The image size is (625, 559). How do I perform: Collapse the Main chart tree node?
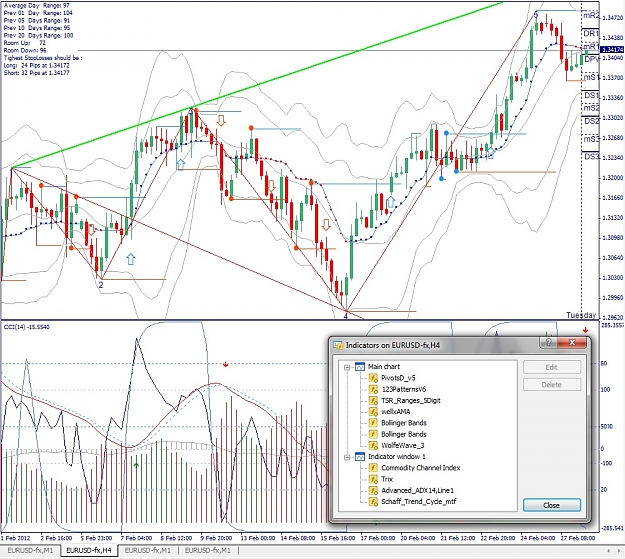coord(347,367)
